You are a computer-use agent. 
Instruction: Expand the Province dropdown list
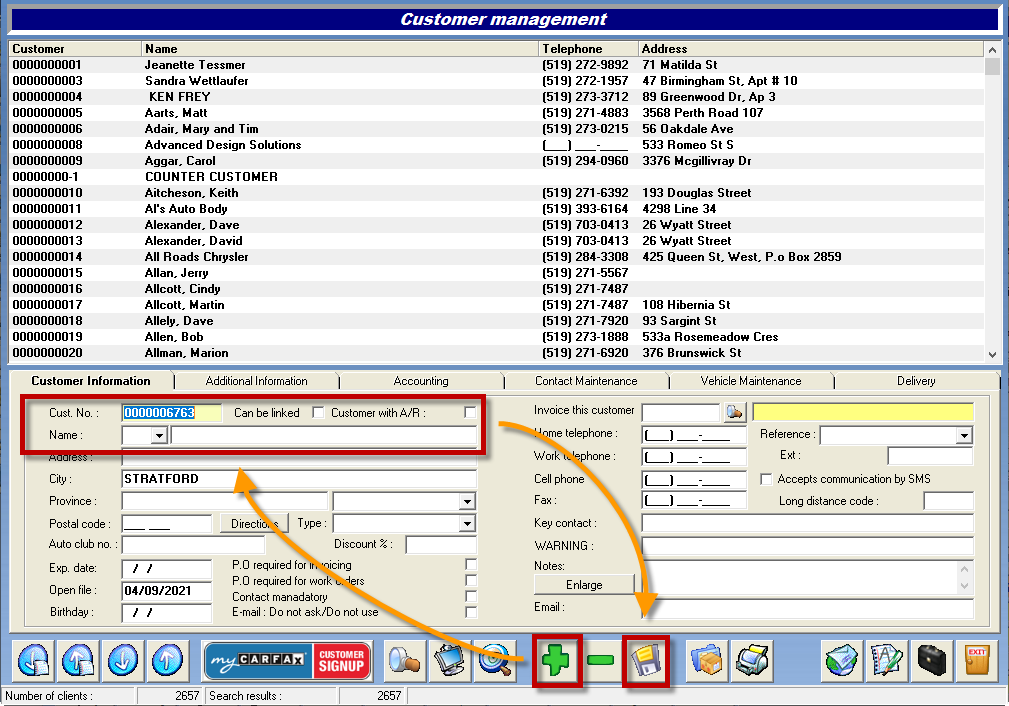coord(467,501)
